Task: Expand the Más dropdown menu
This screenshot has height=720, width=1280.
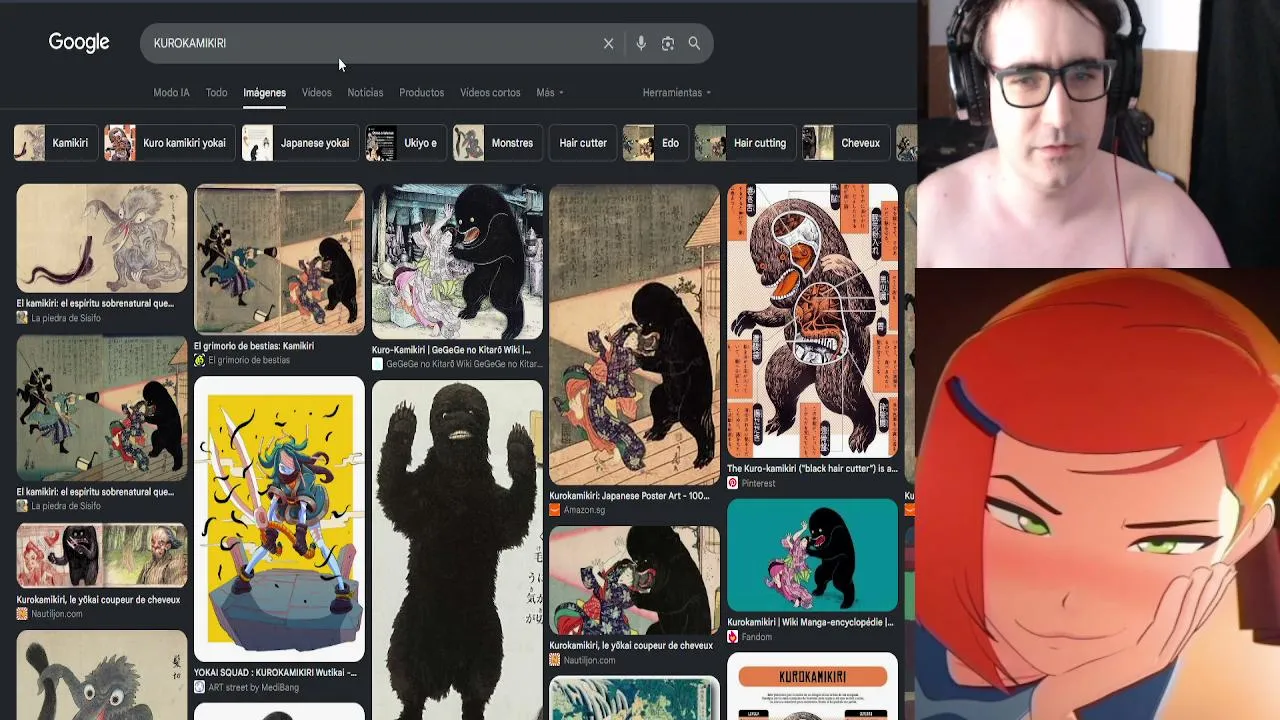Action: [550, 92]
